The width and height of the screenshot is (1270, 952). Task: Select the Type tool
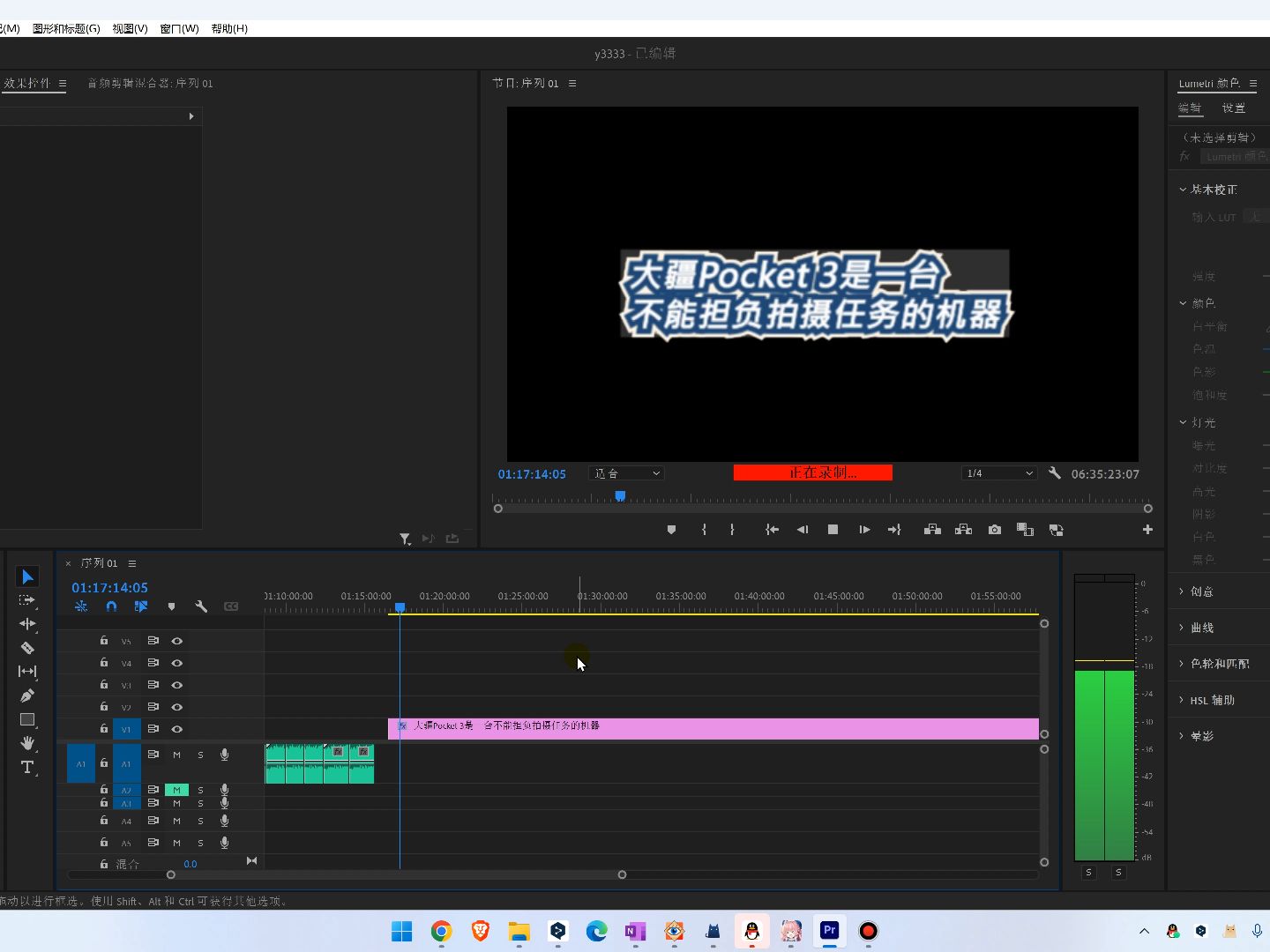point(27,767)
